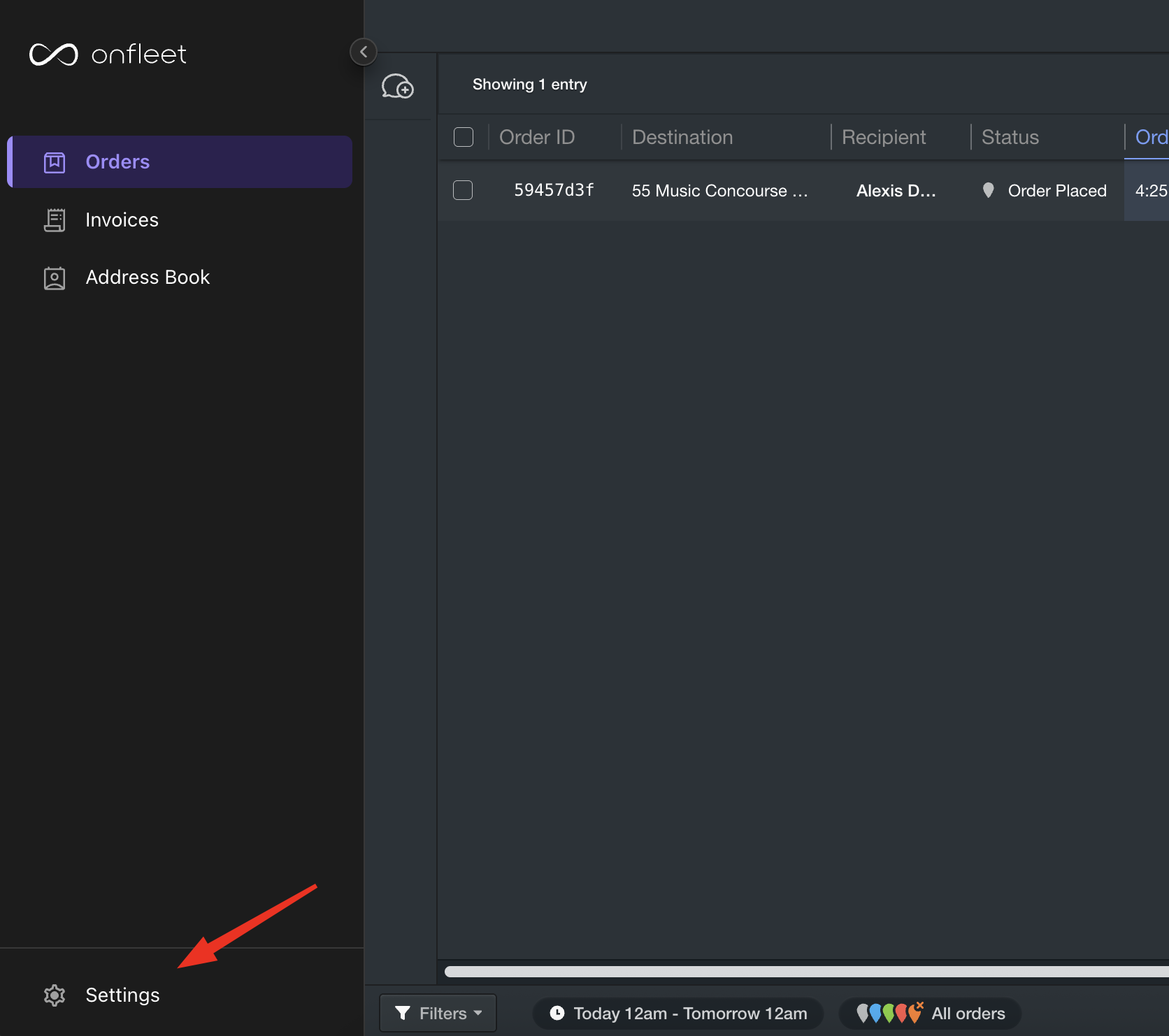This screenshot has height=1036, width=1169.
Task: Click recipient Alexis D…
Action: pos(896,191)
